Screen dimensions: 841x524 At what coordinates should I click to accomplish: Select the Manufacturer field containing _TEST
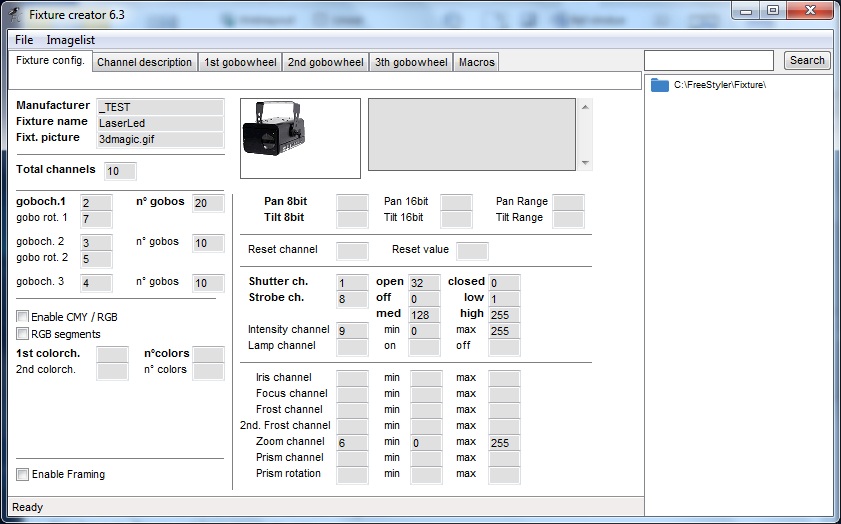click(160, 106)
